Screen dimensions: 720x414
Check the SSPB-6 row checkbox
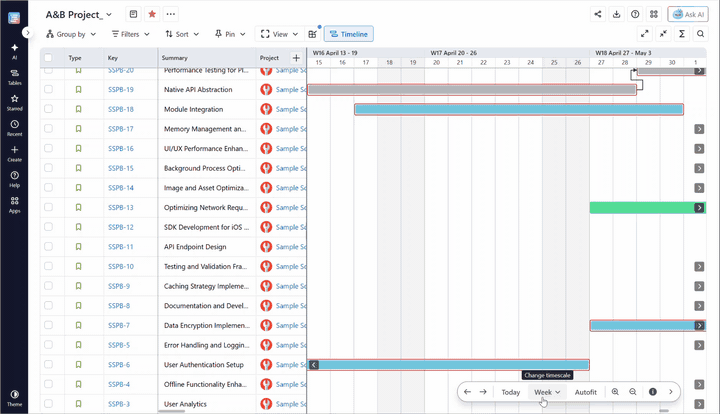pyautogui.click(x=48, y=364)
